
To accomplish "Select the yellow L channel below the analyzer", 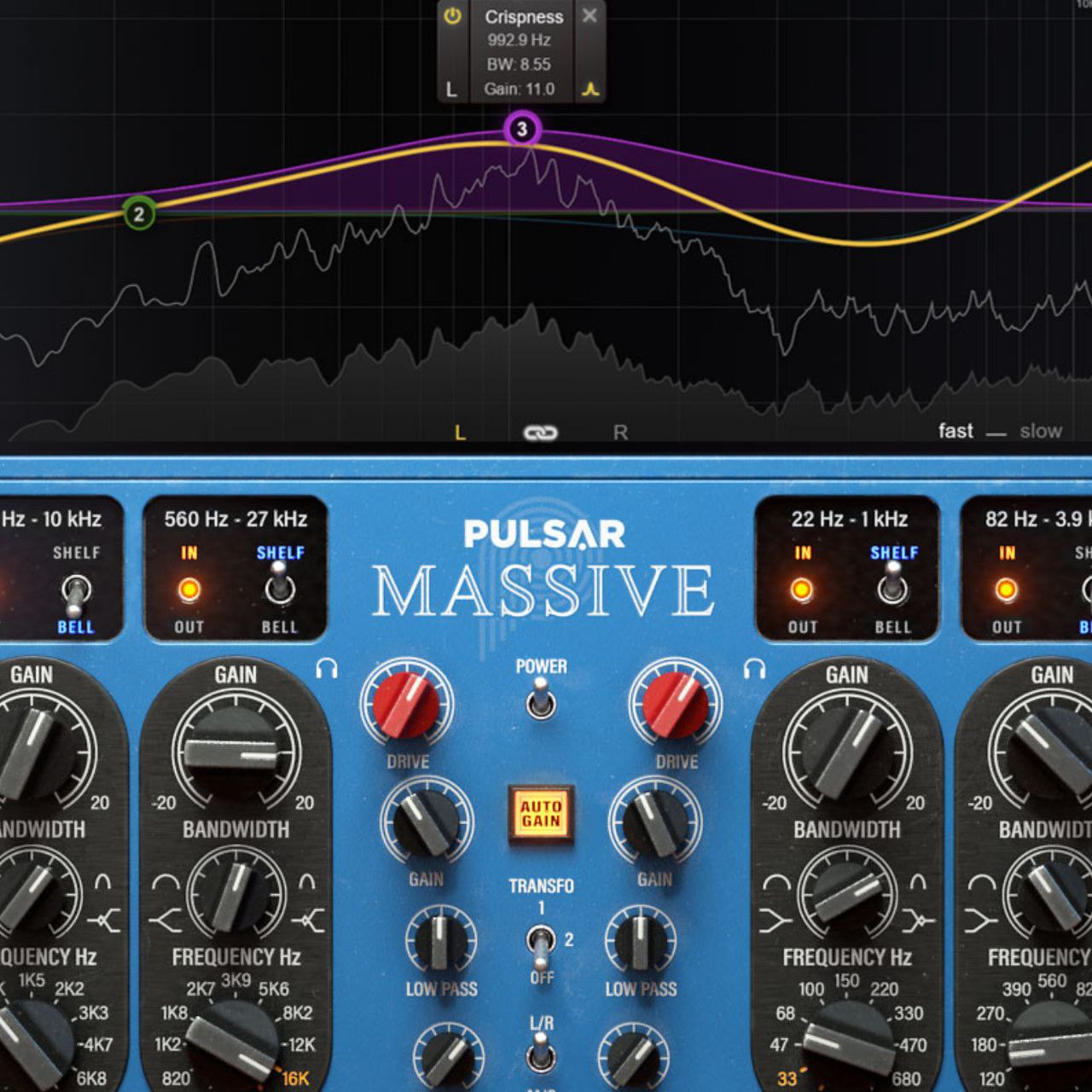I will (460, 433).
